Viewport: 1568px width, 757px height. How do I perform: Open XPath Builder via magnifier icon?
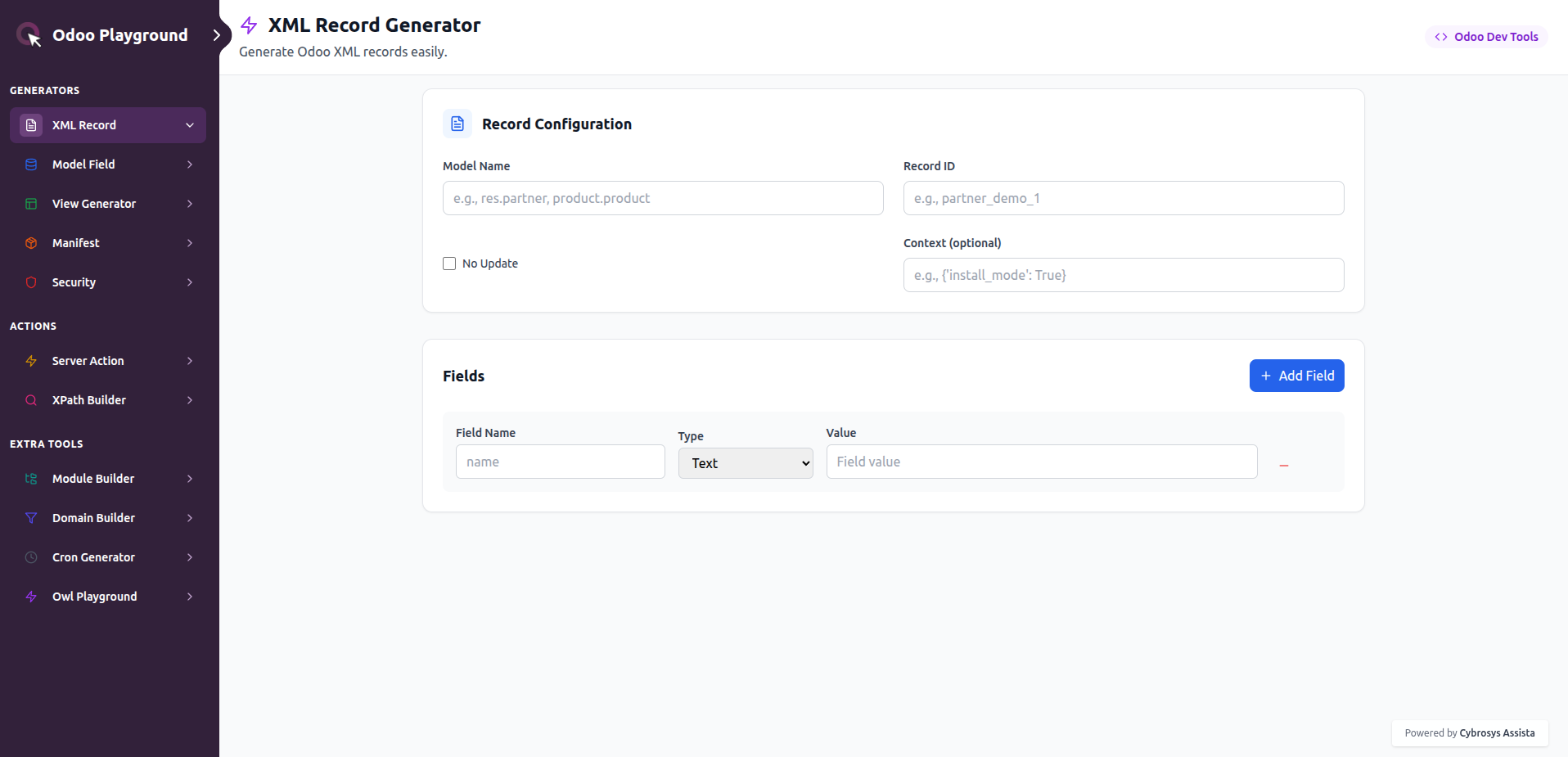30,399
